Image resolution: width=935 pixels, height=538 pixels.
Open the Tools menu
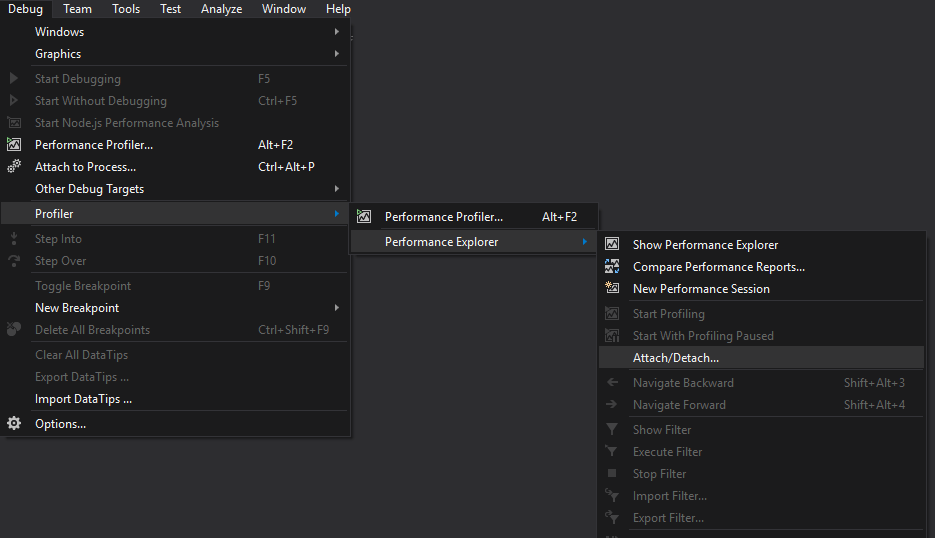[x=126, y=9]
